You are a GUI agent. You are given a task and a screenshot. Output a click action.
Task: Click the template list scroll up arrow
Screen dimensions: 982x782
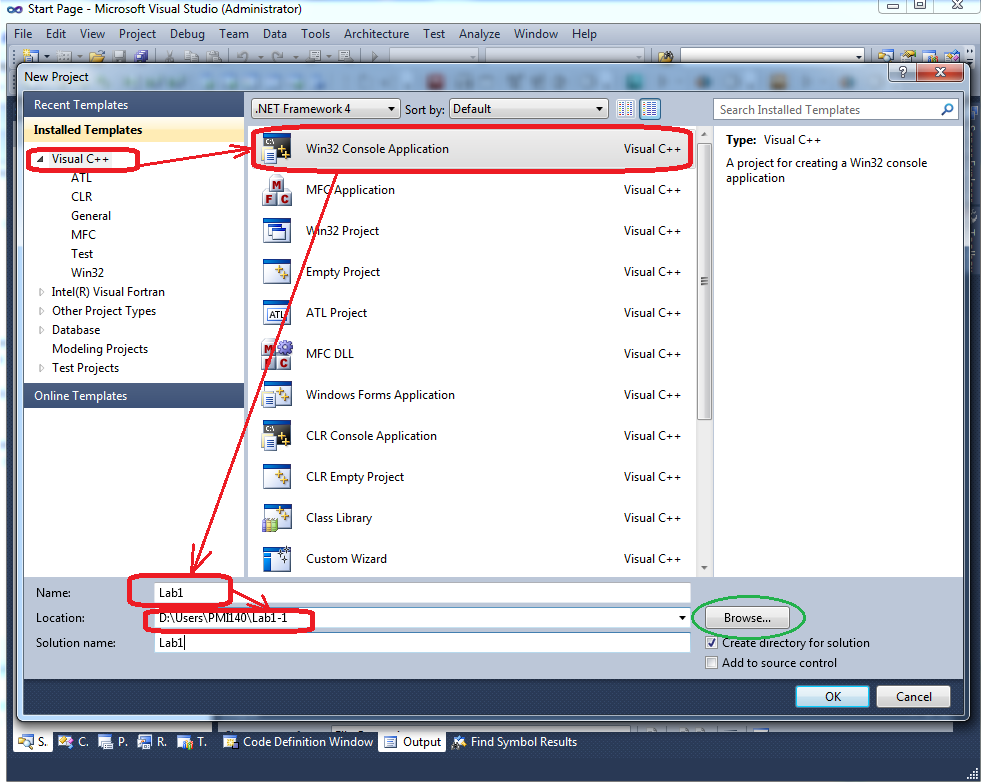click(705, 135)
